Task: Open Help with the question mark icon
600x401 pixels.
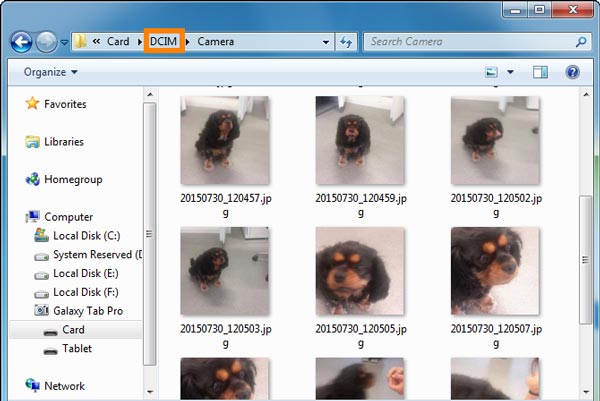Action: [572, 72]
